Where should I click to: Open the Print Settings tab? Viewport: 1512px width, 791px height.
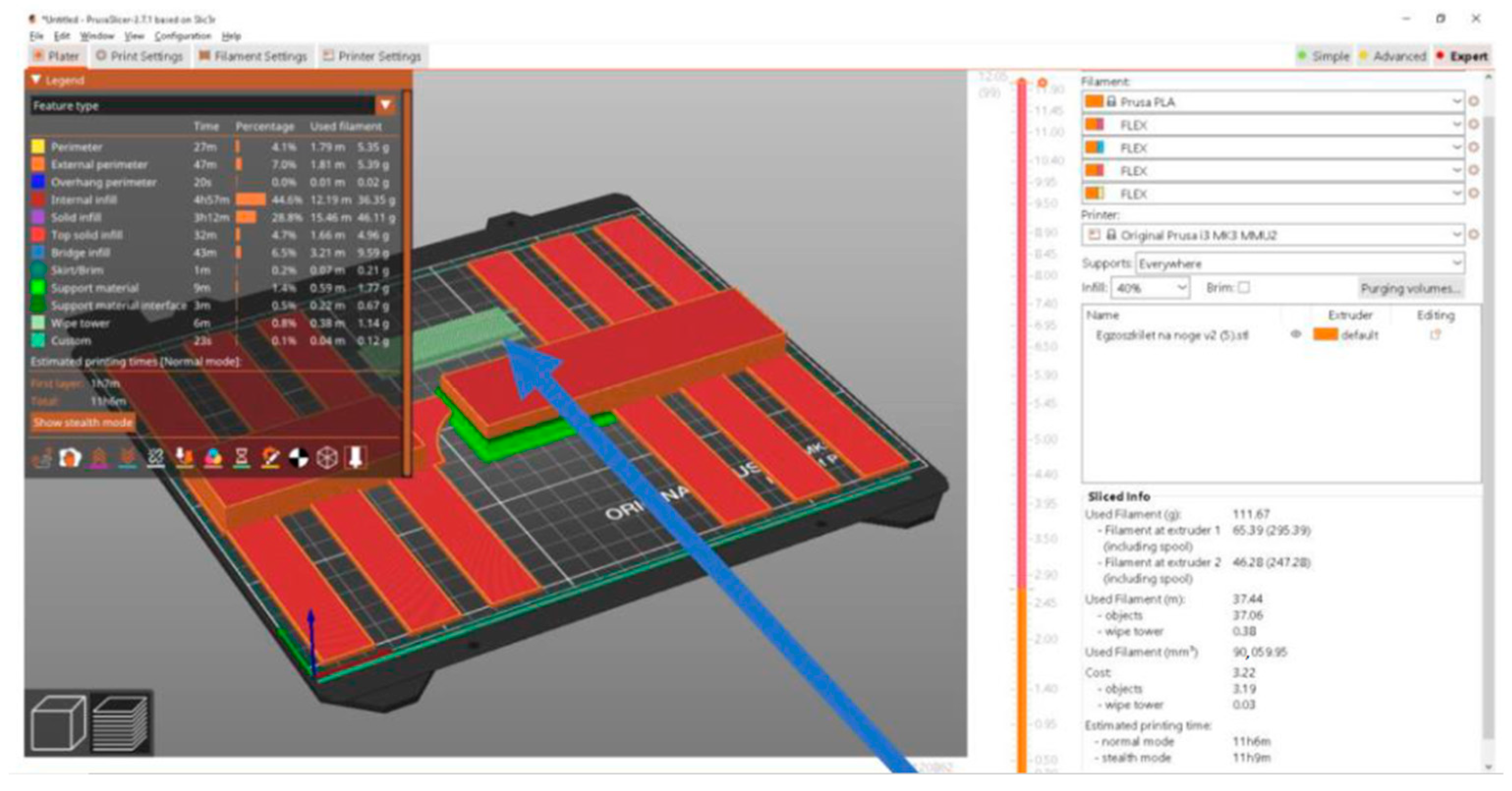pyautogui.click(x=140, y=56)
